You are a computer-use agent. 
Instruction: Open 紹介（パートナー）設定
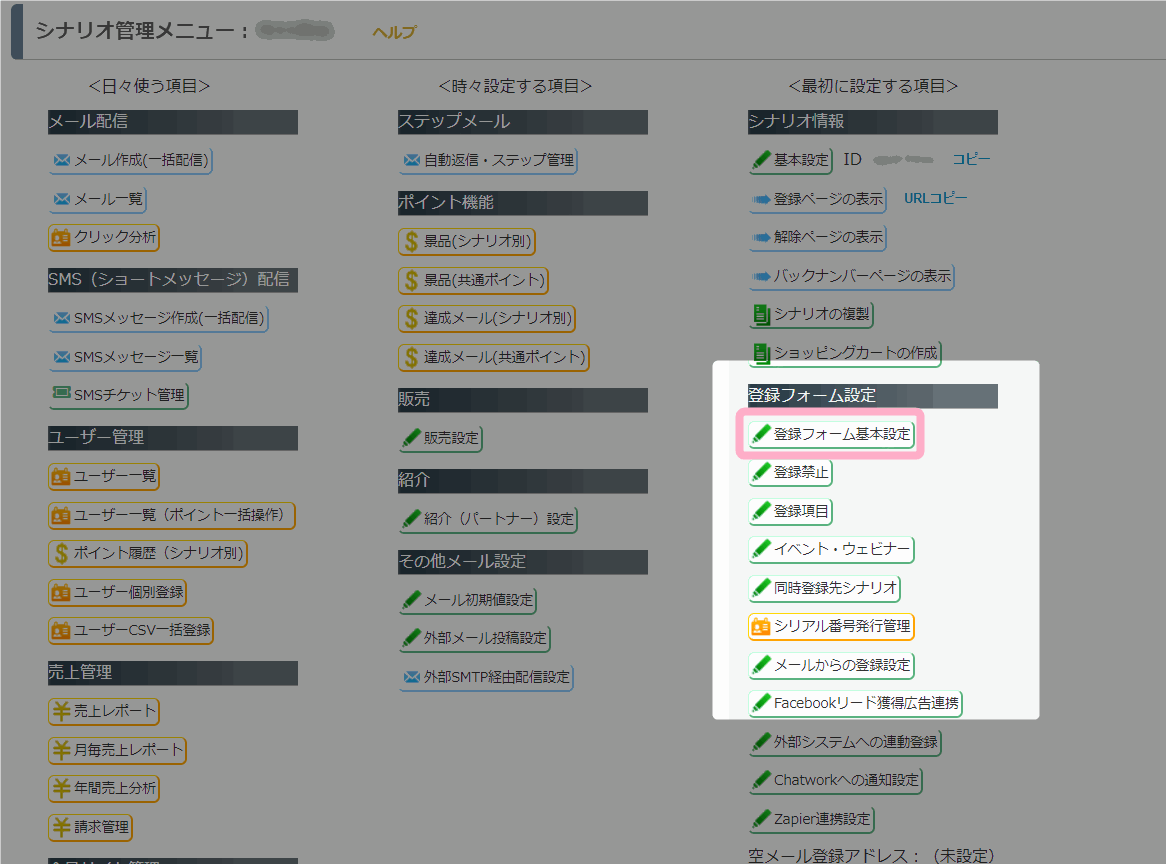tap(489, 519)
